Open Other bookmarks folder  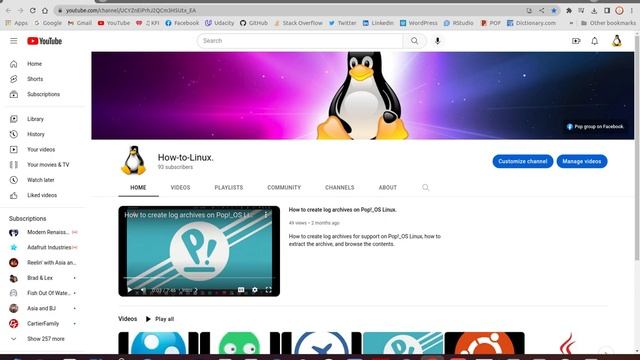pos(608,23)
